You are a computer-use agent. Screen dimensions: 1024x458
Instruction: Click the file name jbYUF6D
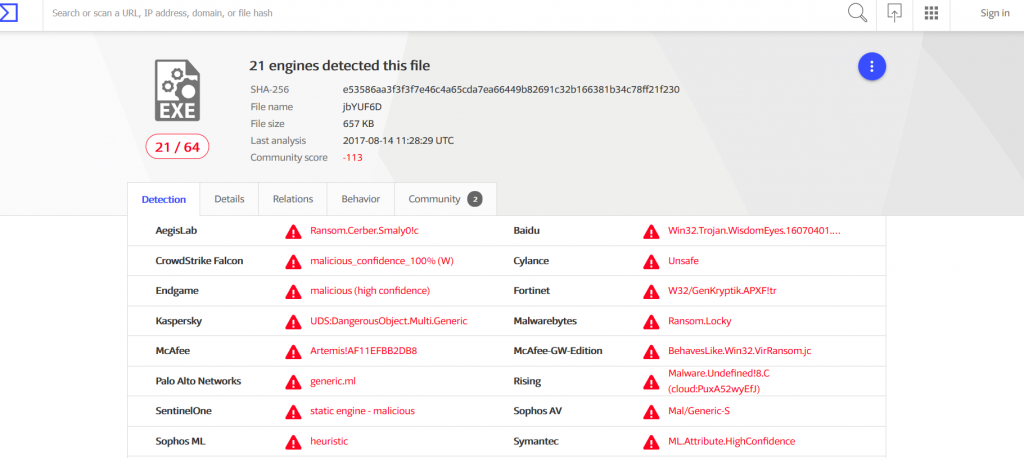pos(362,106)
